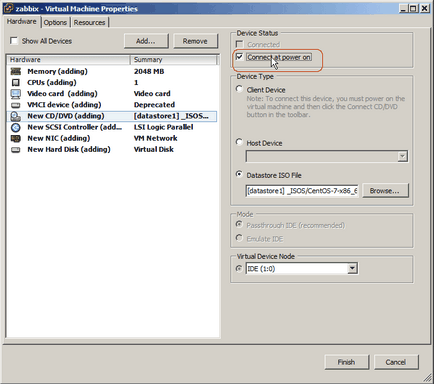Select Host Device radio button
The width and height of the screenshot is (434, 384).
tap(239, 142)
